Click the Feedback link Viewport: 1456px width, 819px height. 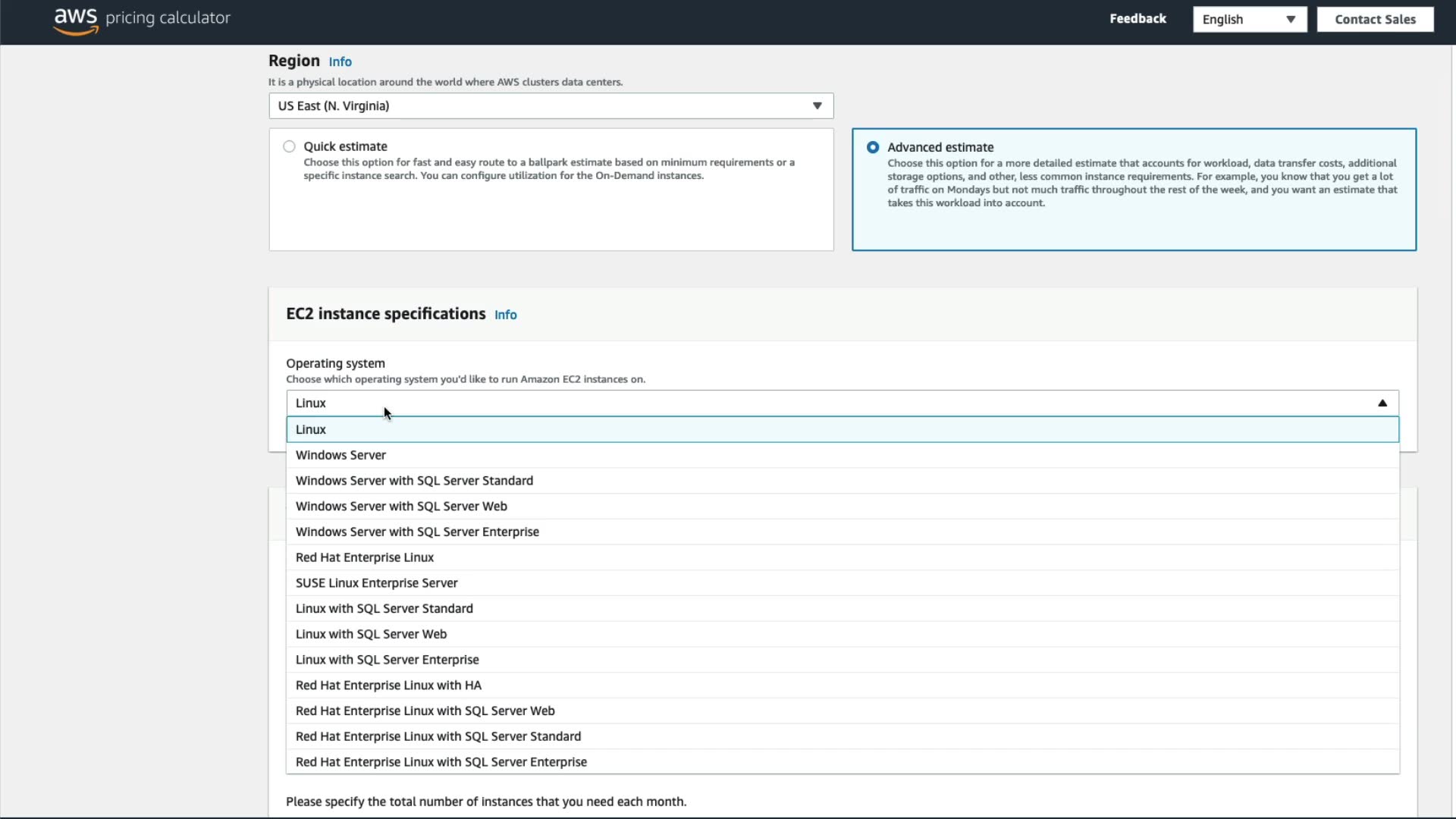[x=1137, y=19]
